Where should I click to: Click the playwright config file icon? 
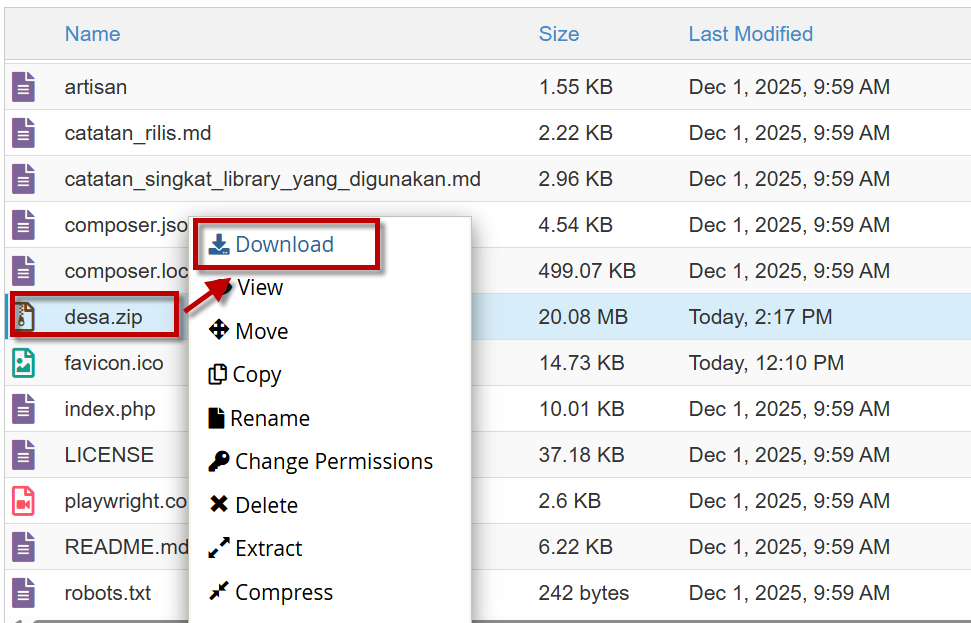tap(24, 501)
